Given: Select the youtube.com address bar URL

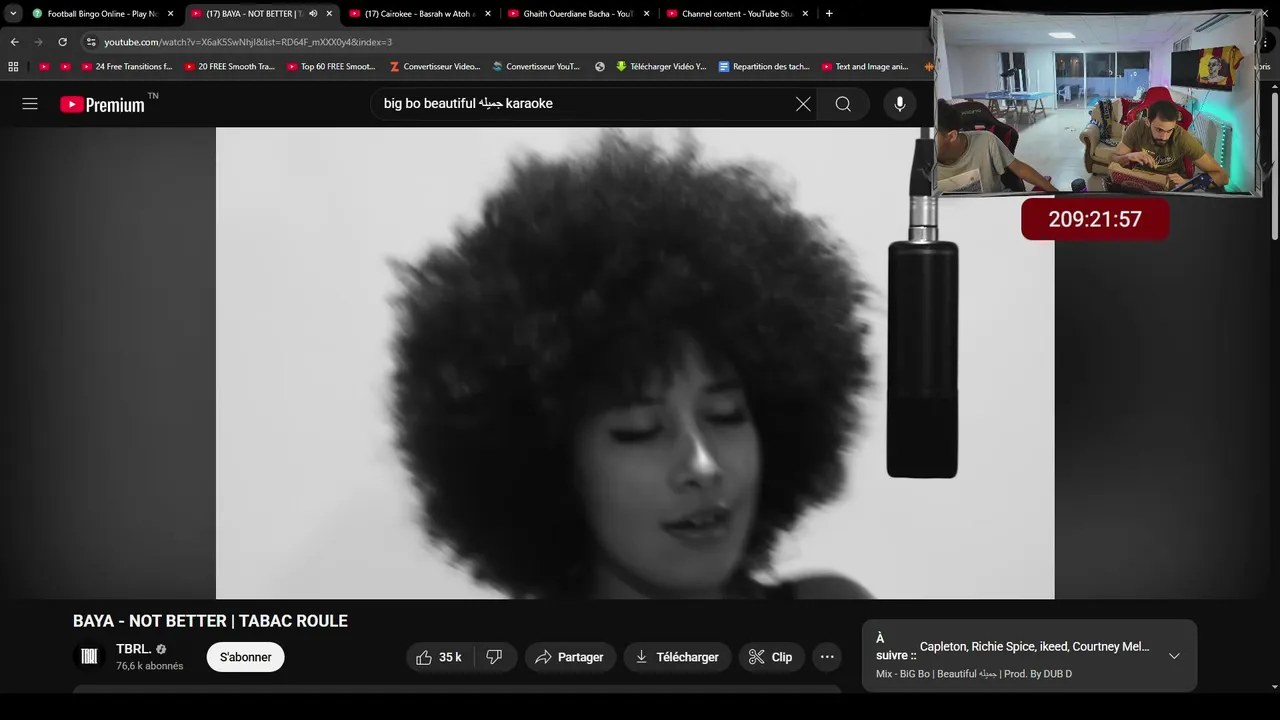Looking at the screenshot, I should tap(248, 42).
